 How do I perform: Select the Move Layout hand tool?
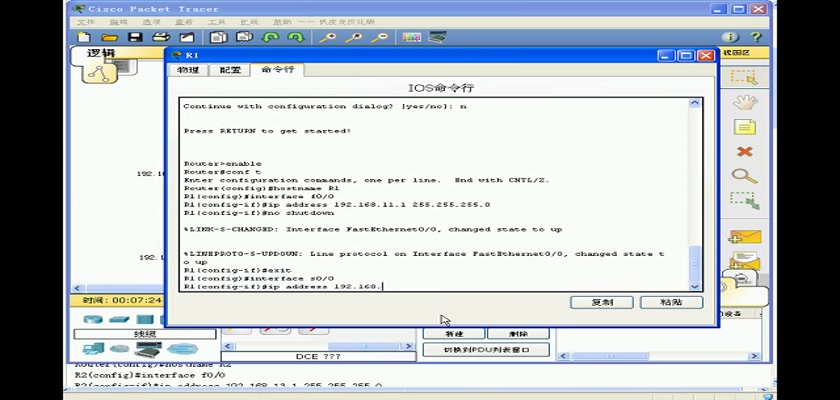pos(744,102)
